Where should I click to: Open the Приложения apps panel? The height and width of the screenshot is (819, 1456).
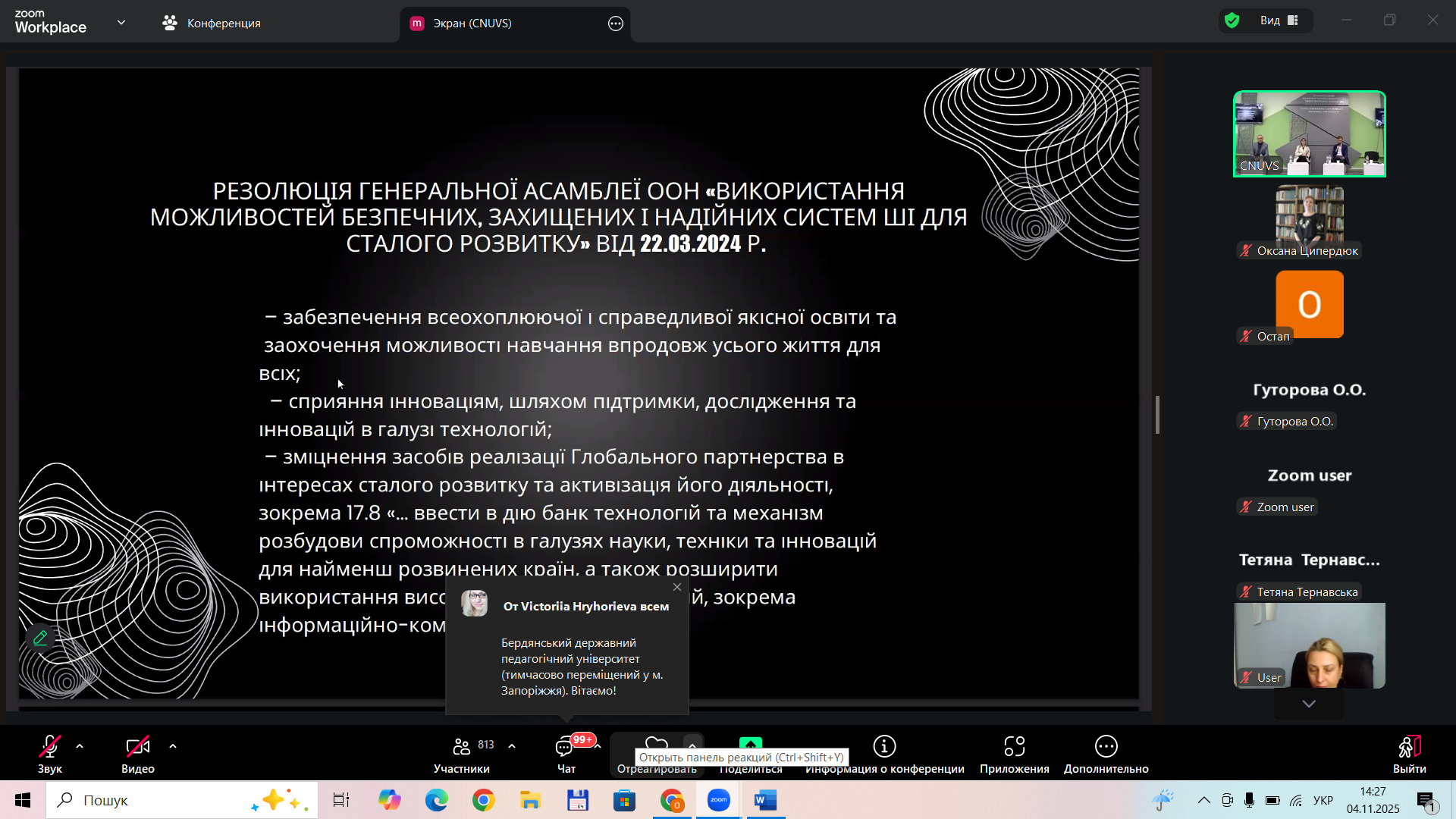[x=1014, y=755]
